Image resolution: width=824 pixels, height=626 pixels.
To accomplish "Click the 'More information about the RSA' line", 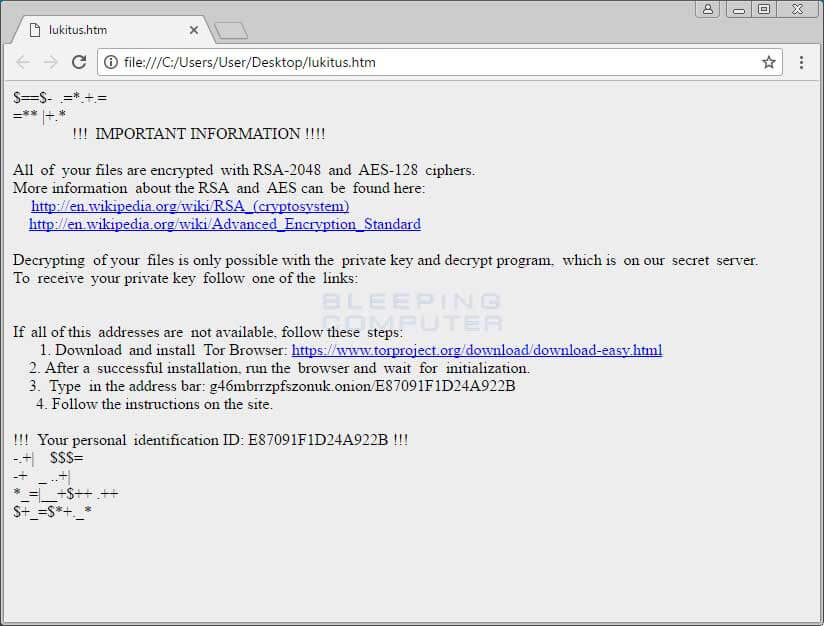I will [219, 188].
